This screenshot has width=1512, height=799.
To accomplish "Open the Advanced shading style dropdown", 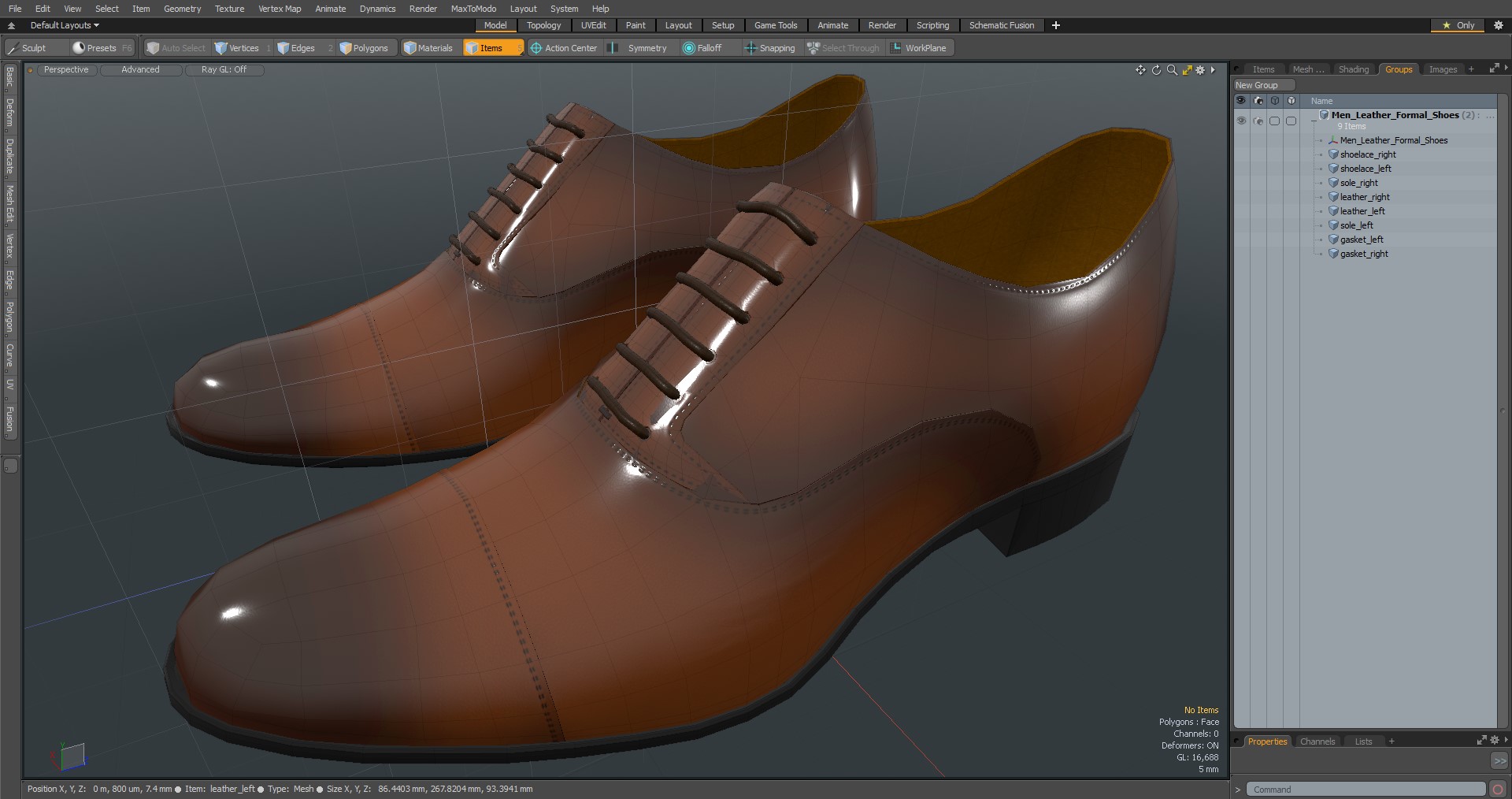I will [140, 70].
